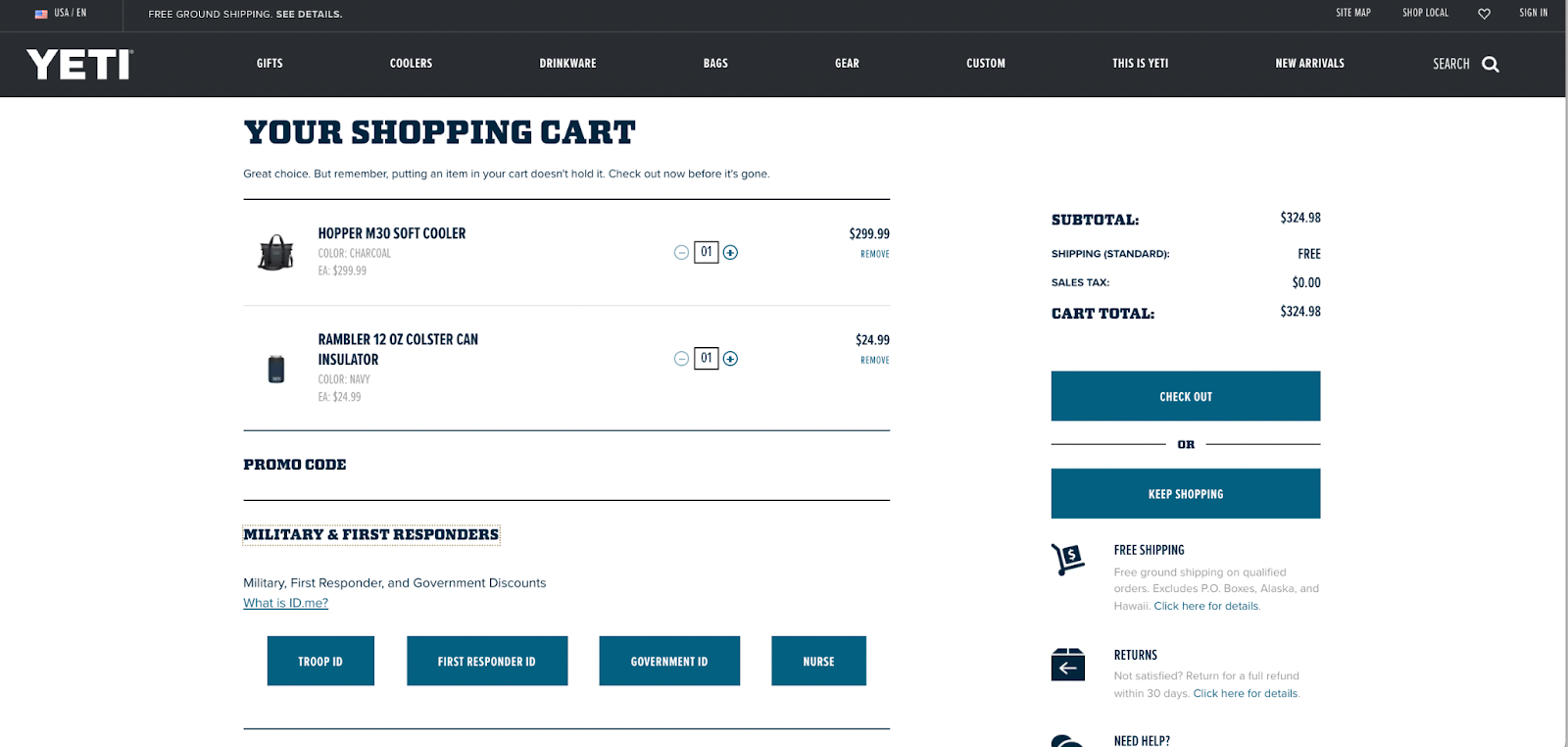Screen dimensions: 1568x747
Task: Decrease Hopper M30 quantity with minus
Action: pos(681,253)
